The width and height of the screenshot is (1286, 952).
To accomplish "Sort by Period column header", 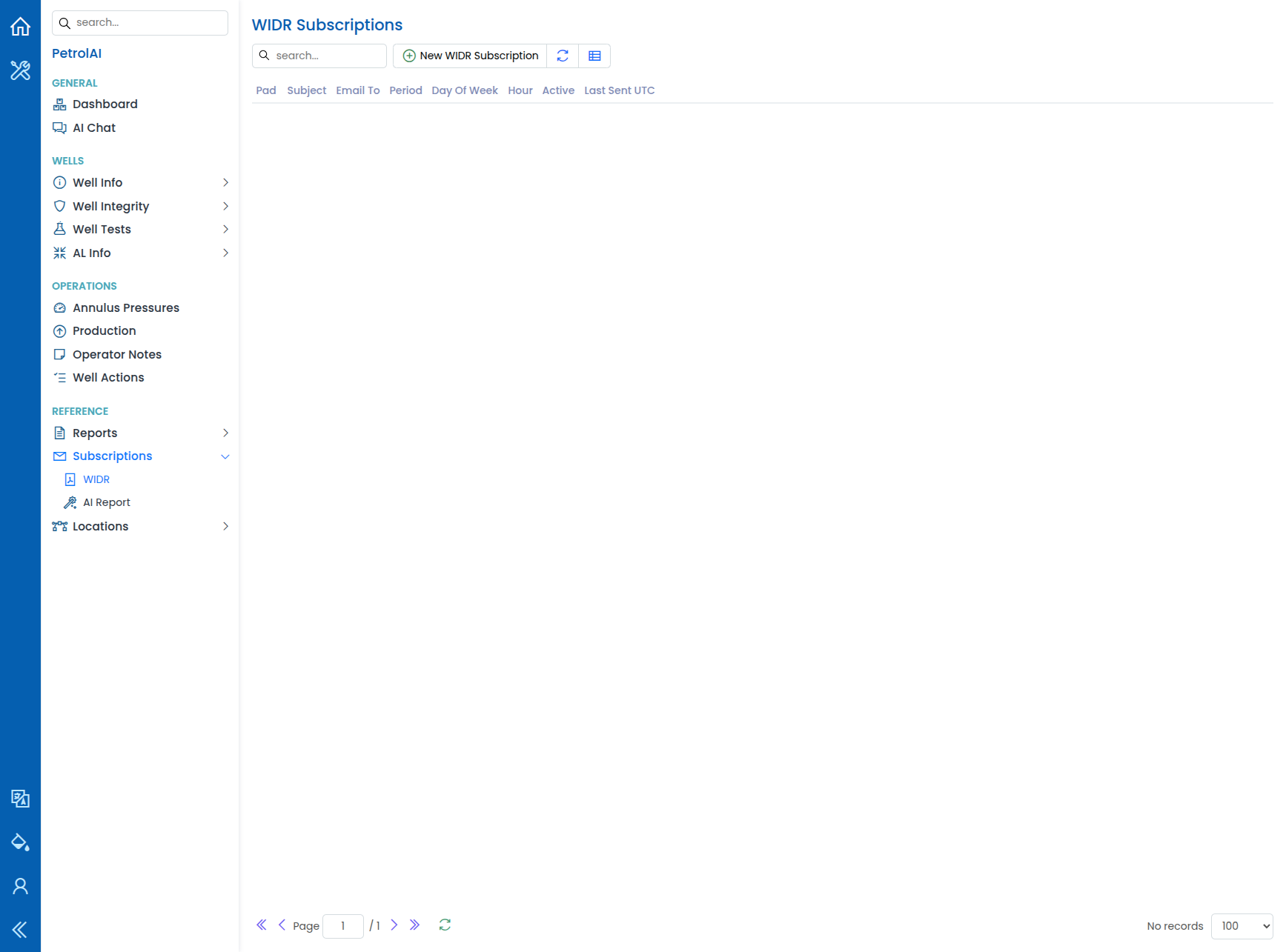I will (x=406, y=90).
